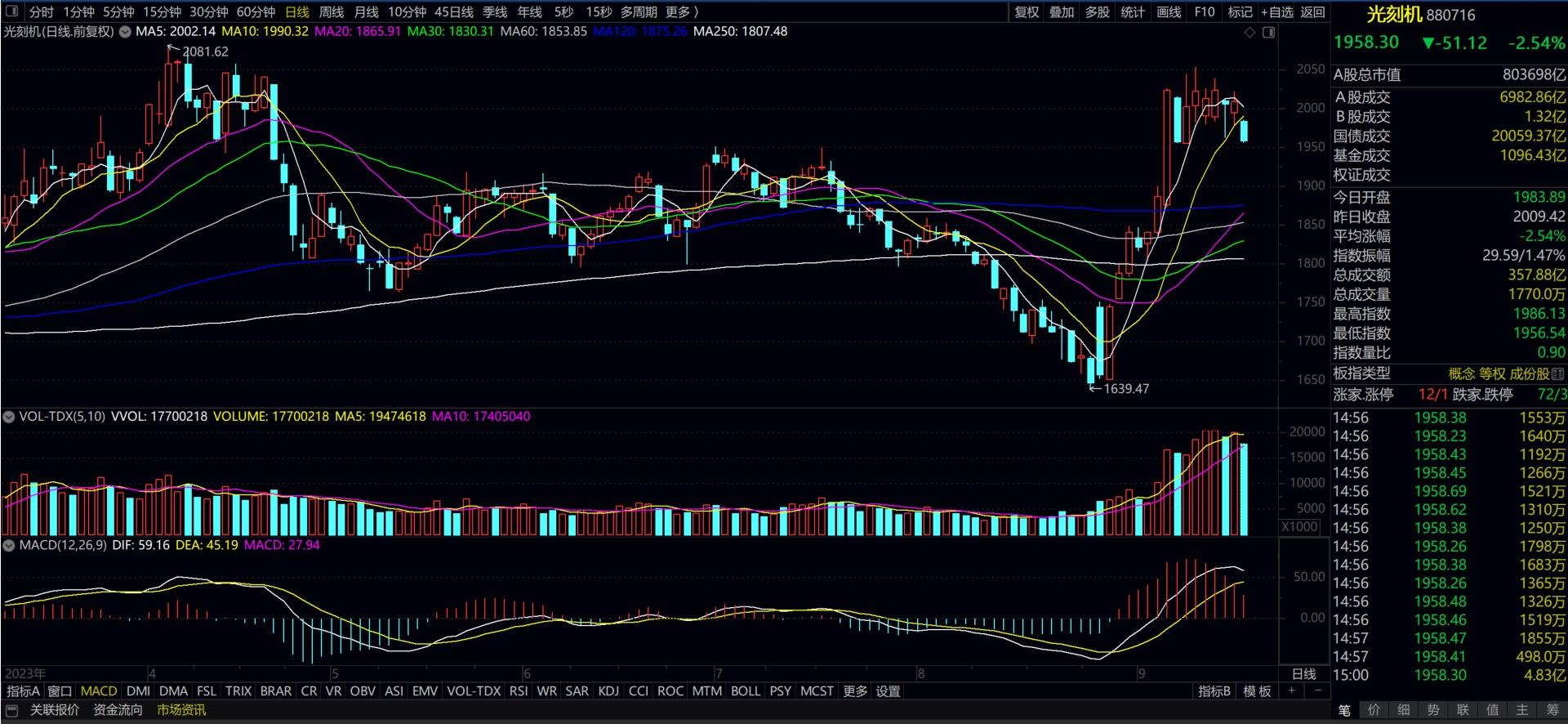Click the 复权 button

point(1027,12)
